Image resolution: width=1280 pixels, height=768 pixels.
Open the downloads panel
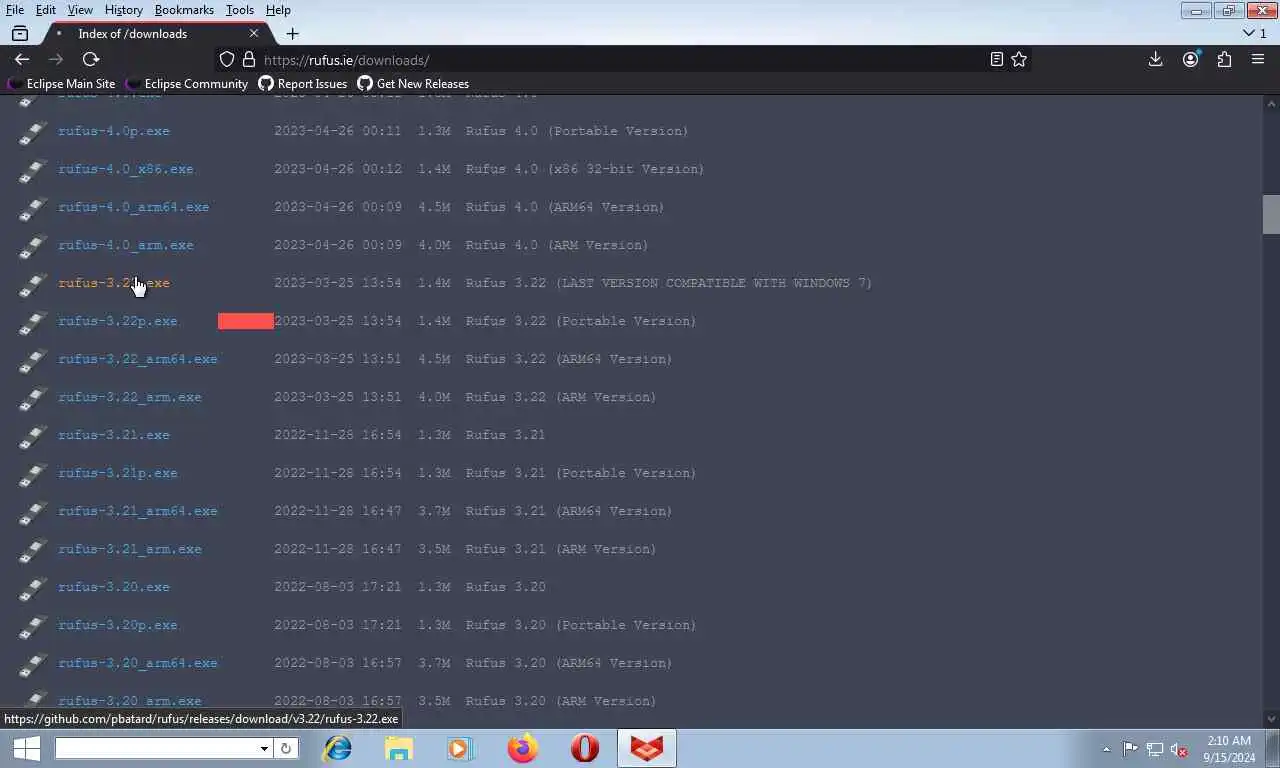(x=1155, y=60)
